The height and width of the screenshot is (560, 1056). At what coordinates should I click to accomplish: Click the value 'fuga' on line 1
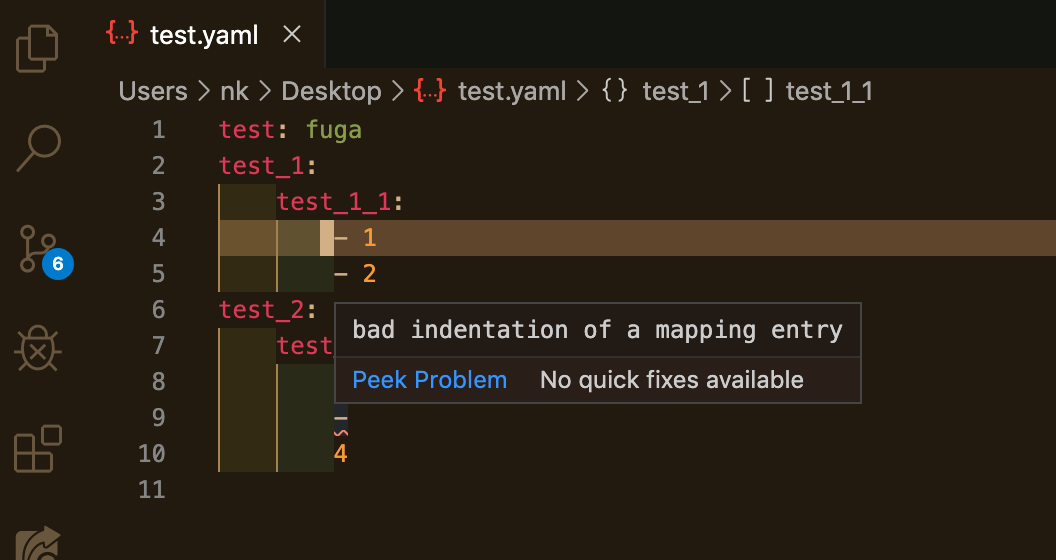tap(334, 129)
